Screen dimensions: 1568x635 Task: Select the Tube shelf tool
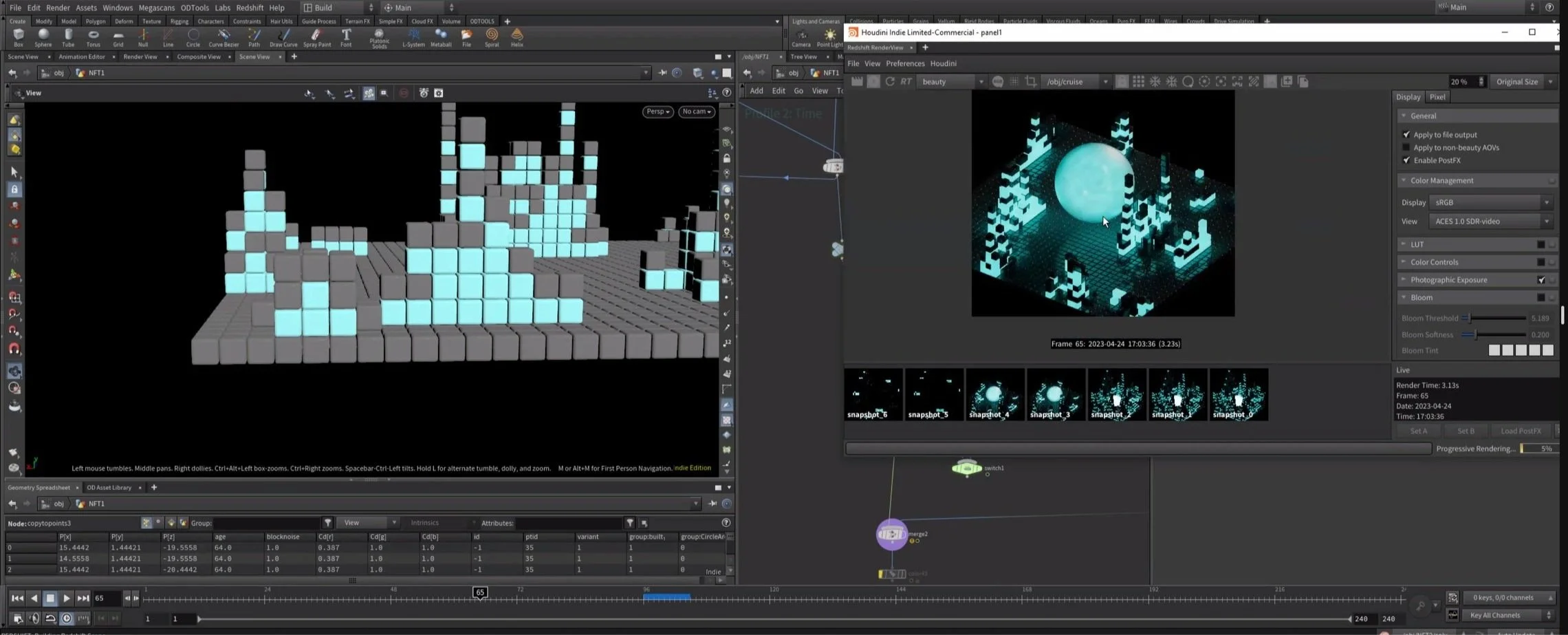tap(68, 37)
